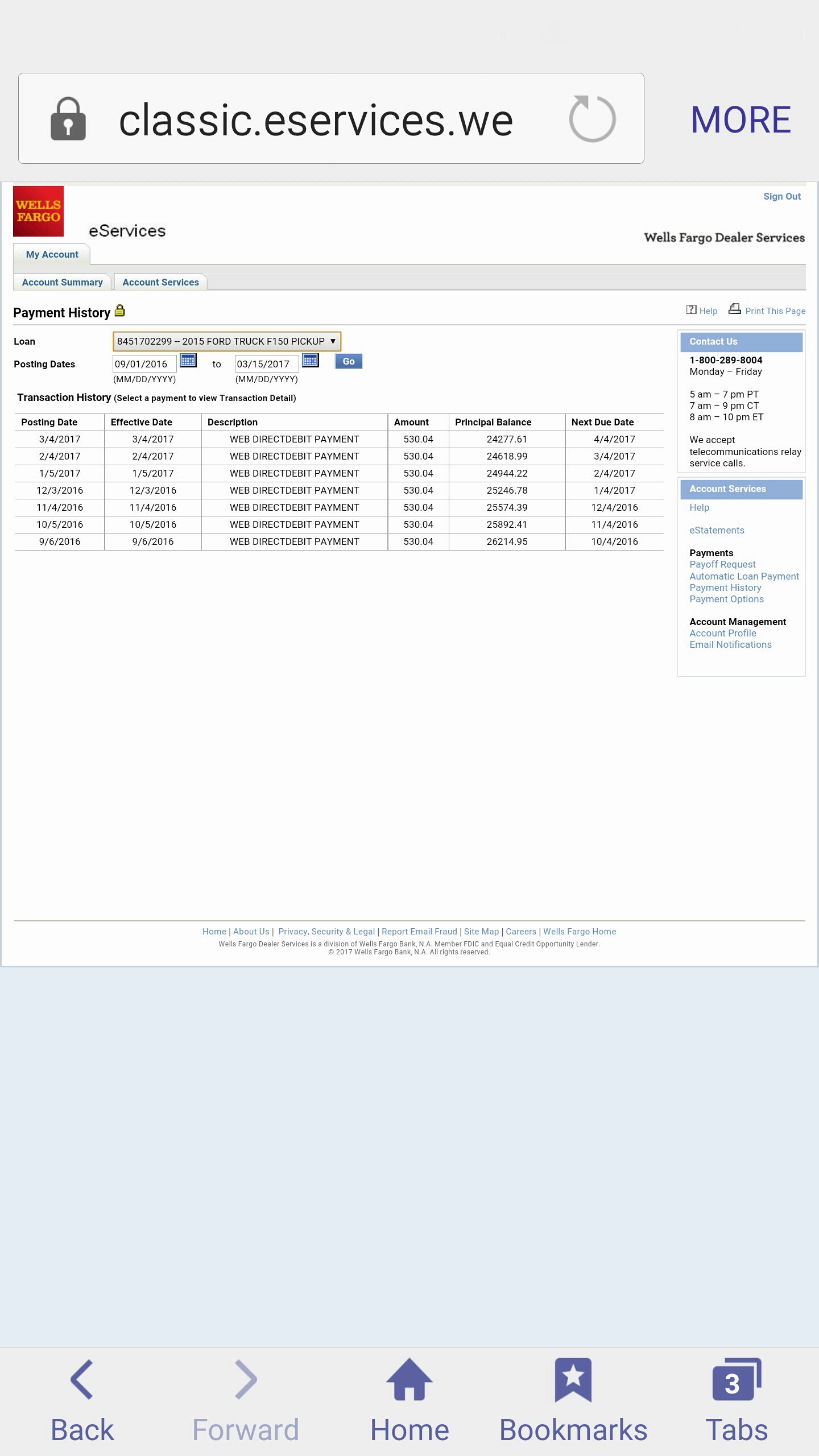Click the Wells Fargo logo
This screenshot has width=819, height=1456.
(38, 211)
